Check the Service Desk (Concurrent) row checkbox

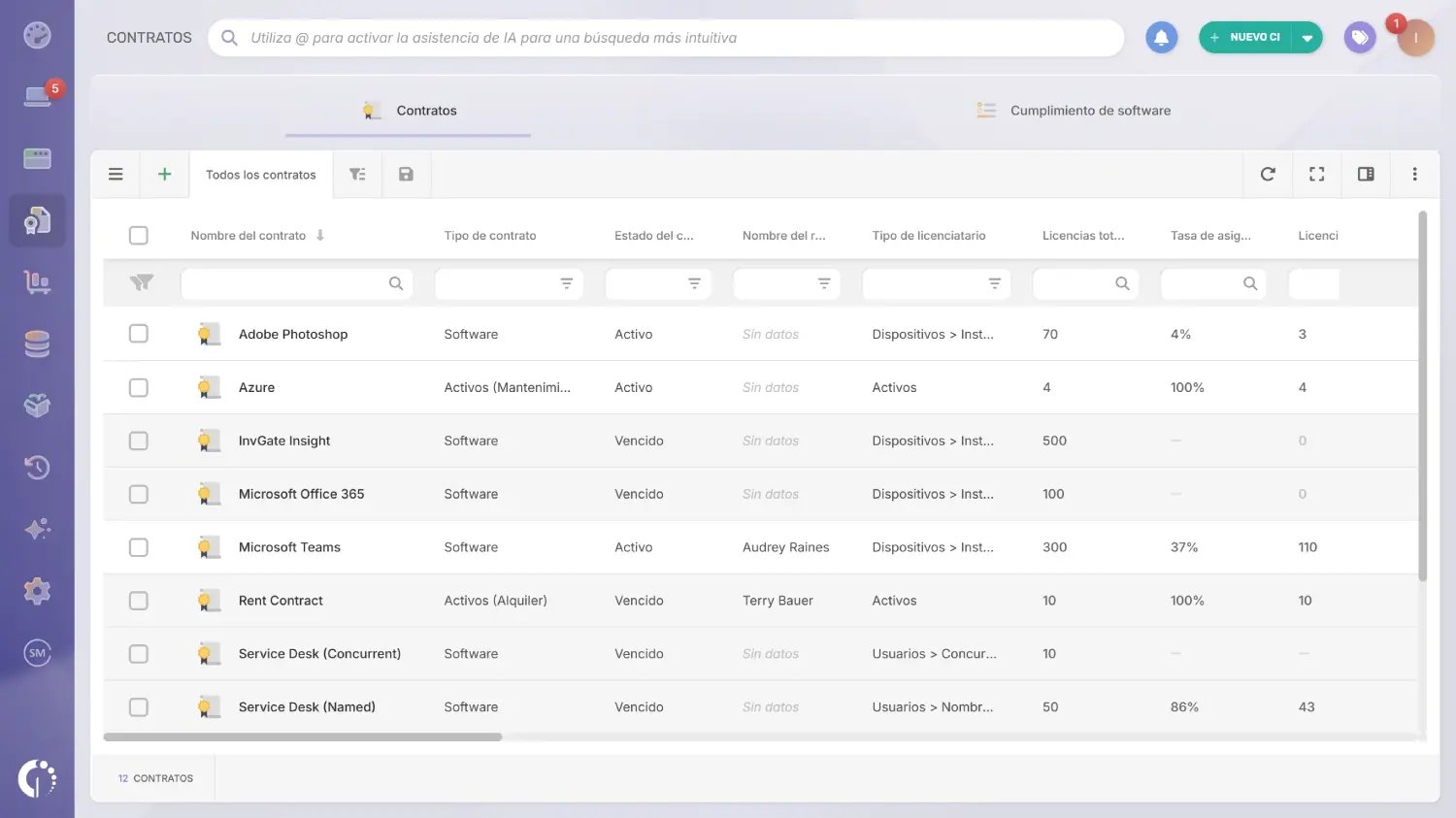pyautogui.click(x=139, y=654)
